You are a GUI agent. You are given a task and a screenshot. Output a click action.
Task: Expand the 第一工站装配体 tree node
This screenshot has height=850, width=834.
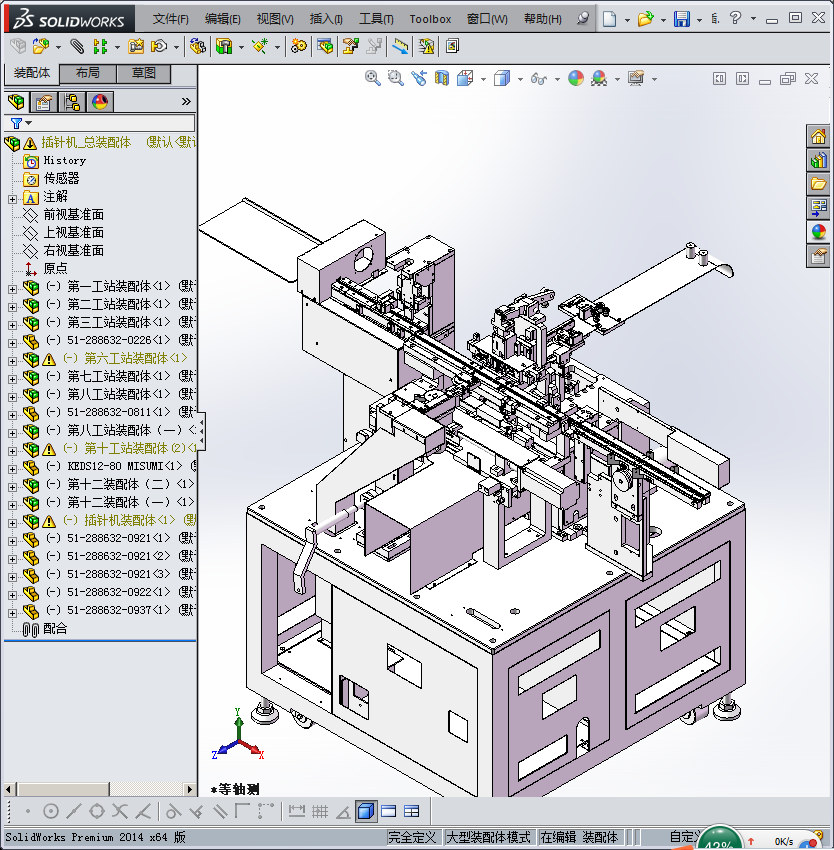tap(12, 287)
